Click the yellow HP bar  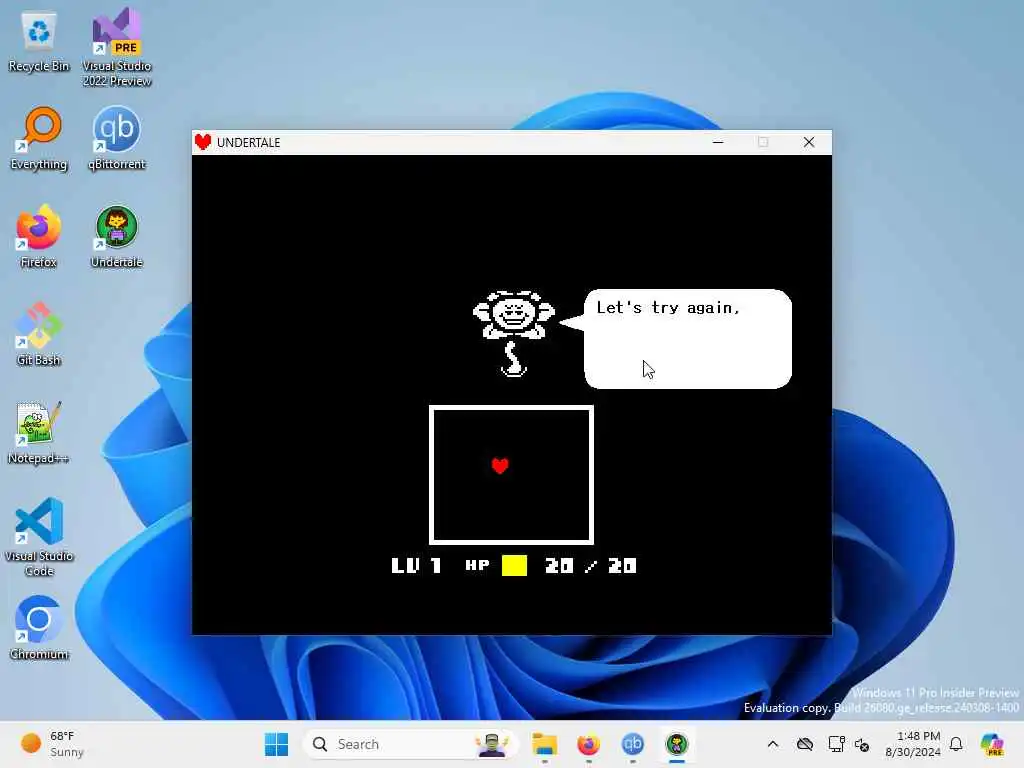(515, 566)
